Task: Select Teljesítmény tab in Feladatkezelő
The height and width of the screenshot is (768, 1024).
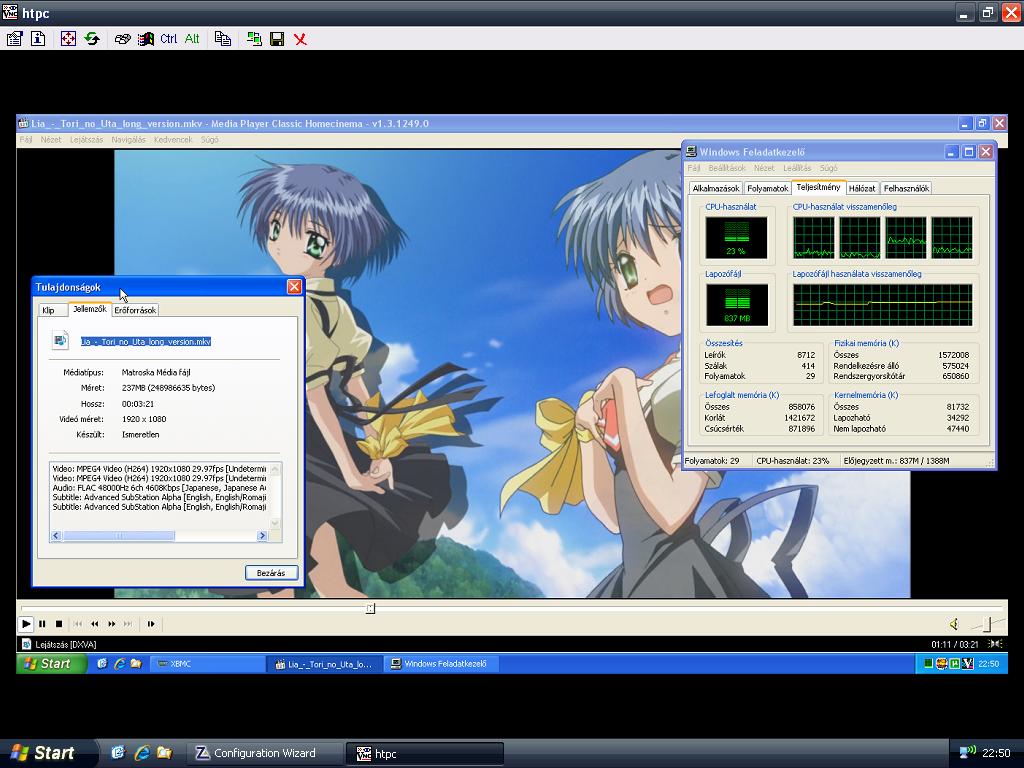Action: pyautogui.click(x=818, y=187)
